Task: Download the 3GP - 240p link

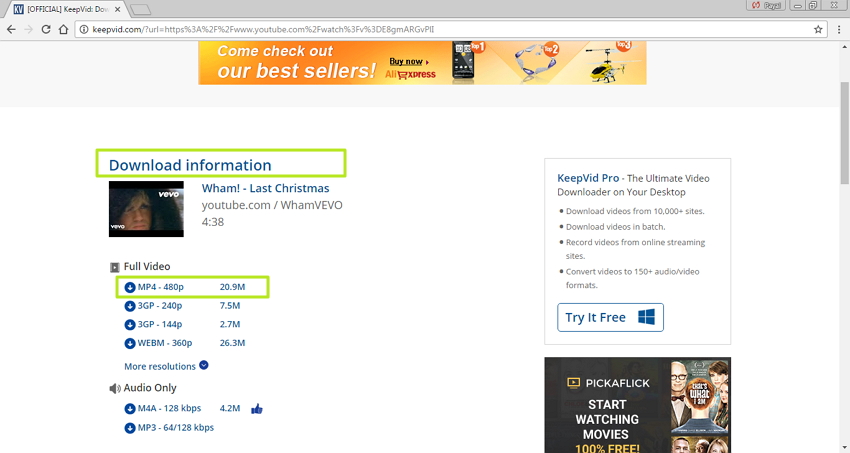Action: pos(160,306)
